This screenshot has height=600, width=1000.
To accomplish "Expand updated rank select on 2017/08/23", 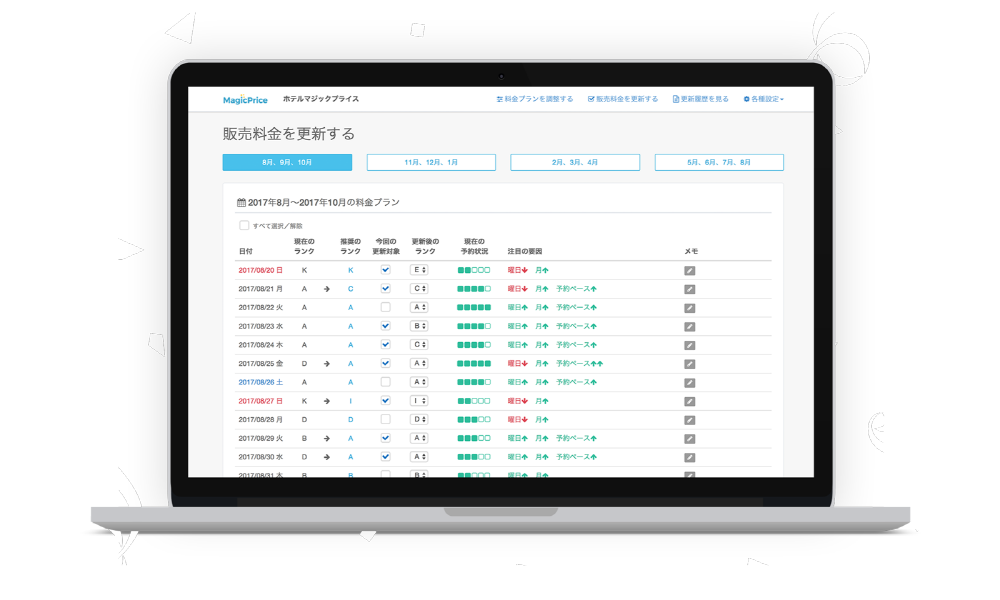I will (x=420, y=326).
